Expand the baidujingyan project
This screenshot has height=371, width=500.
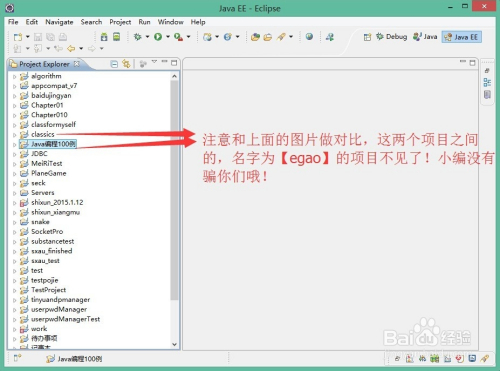click(x=14, y=96)
